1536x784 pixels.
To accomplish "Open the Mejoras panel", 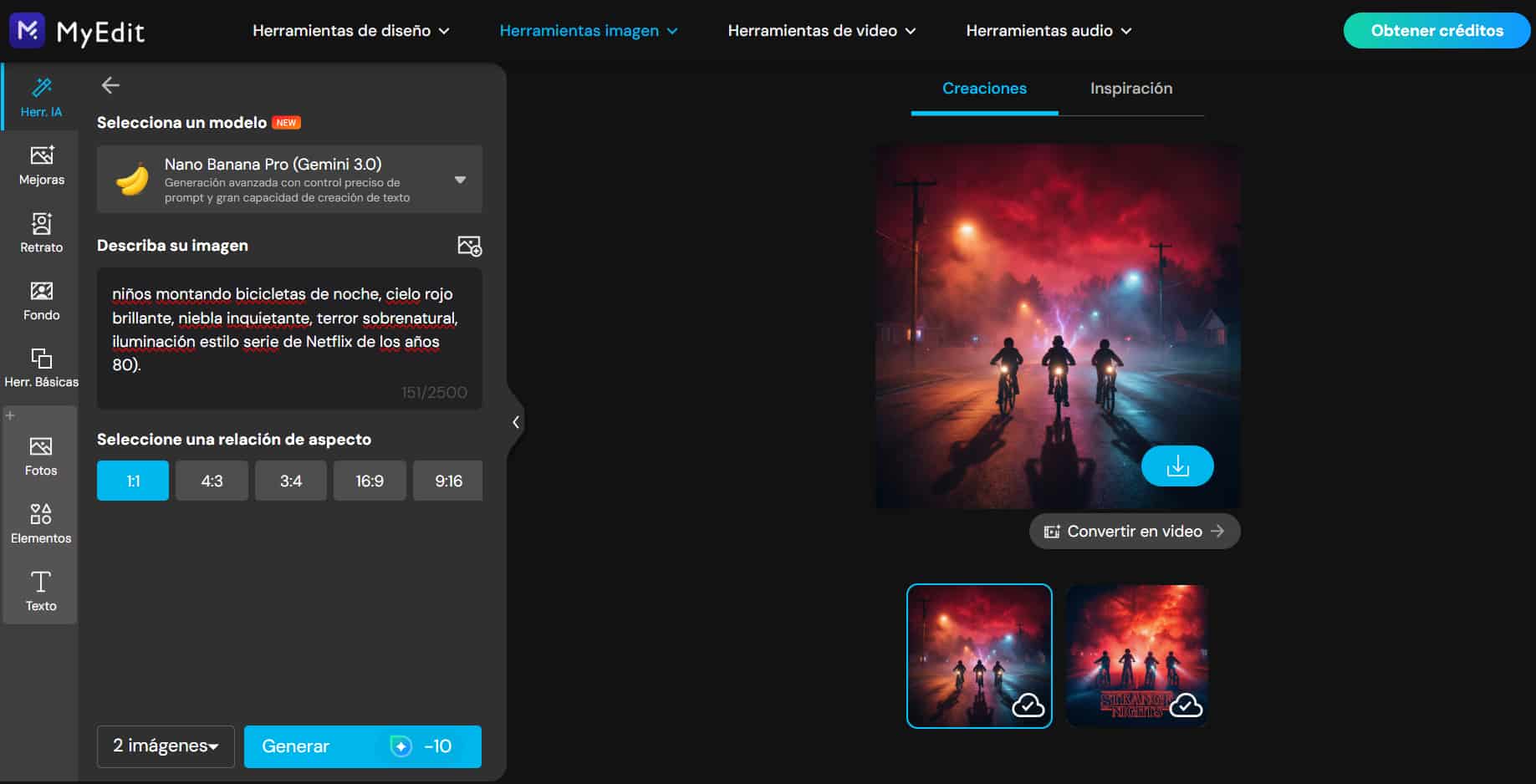I will pos(40,164).
